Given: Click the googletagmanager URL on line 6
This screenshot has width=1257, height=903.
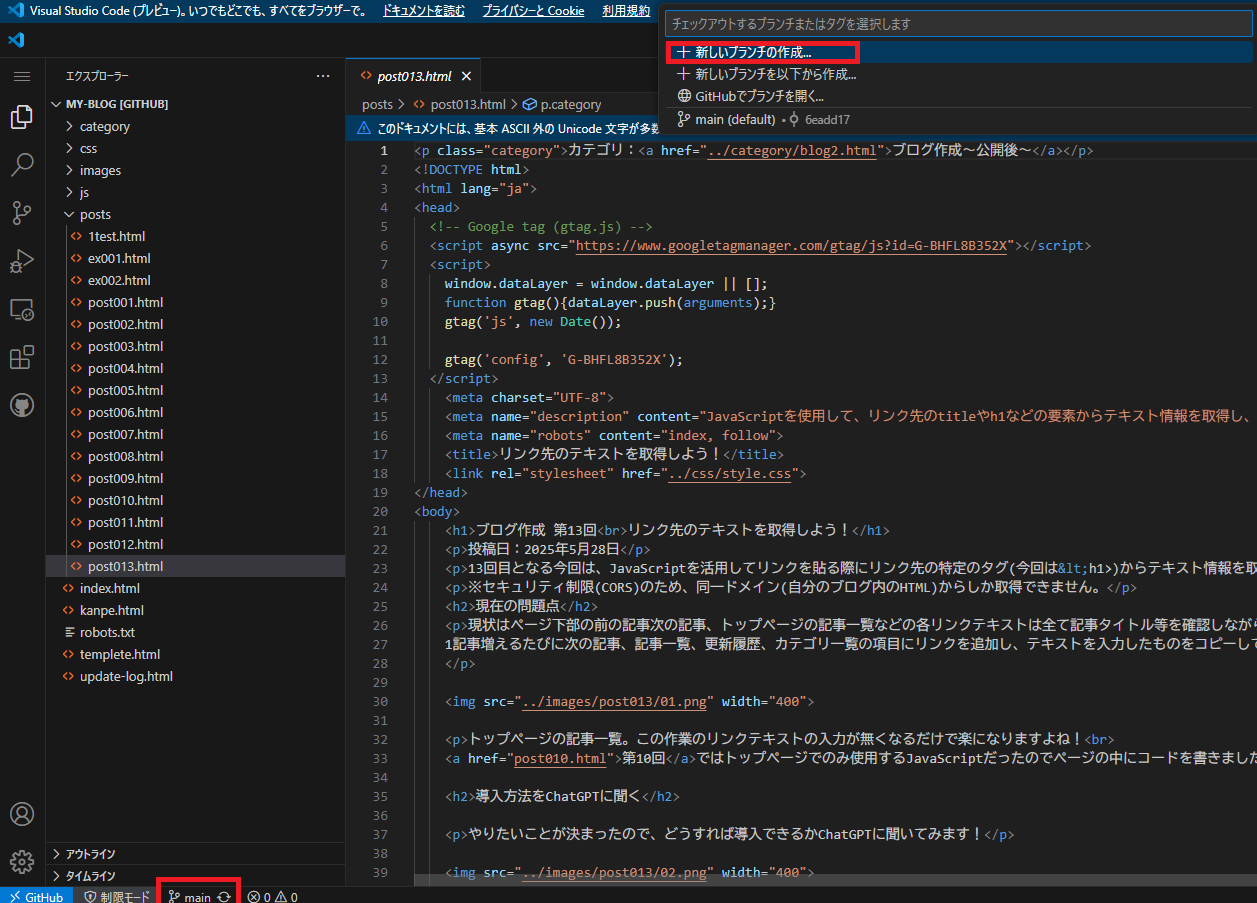Looking at the screenshot, I should pyautogui.click(x=791, y=246).
